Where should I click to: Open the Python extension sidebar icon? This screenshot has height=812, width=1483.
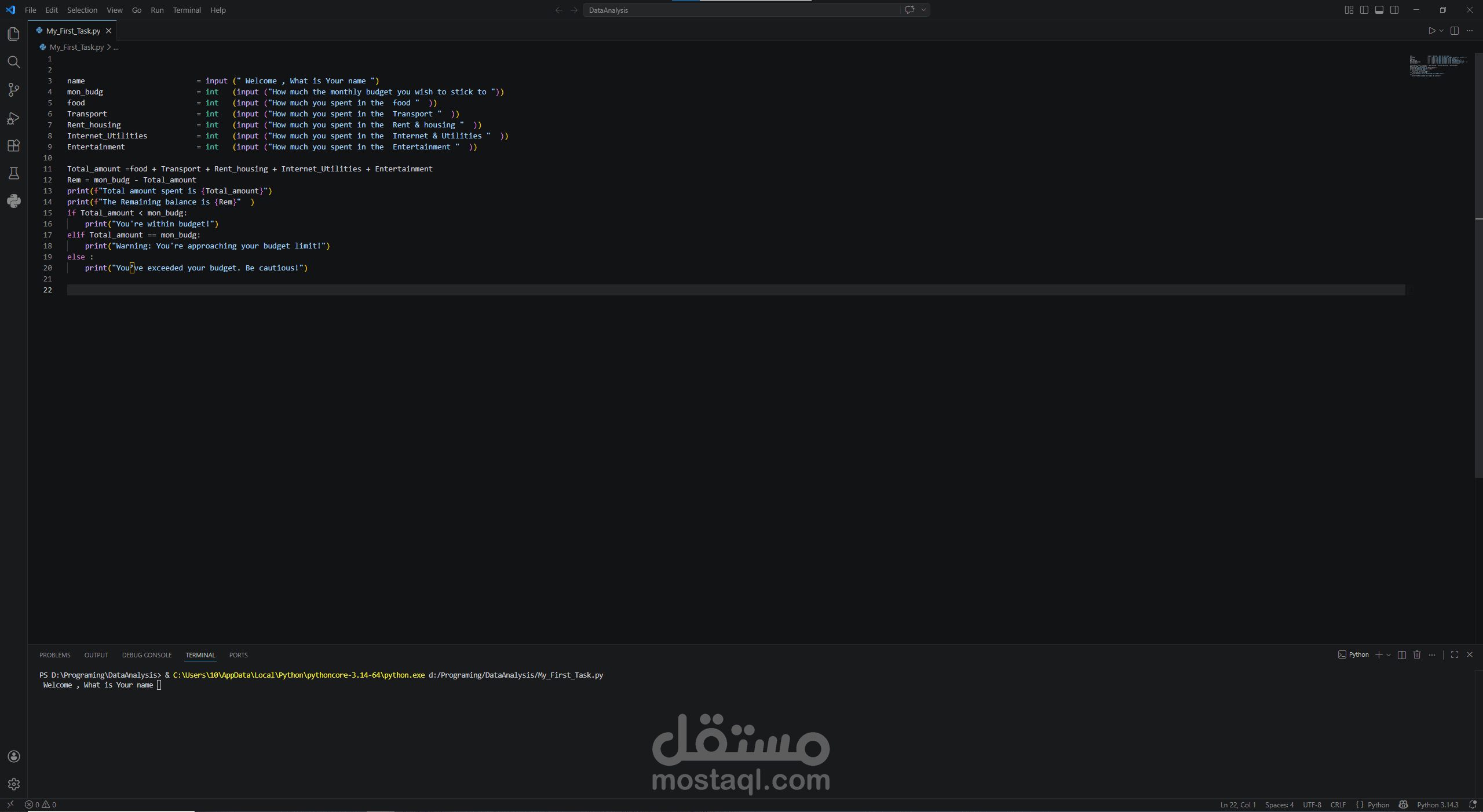13,201
